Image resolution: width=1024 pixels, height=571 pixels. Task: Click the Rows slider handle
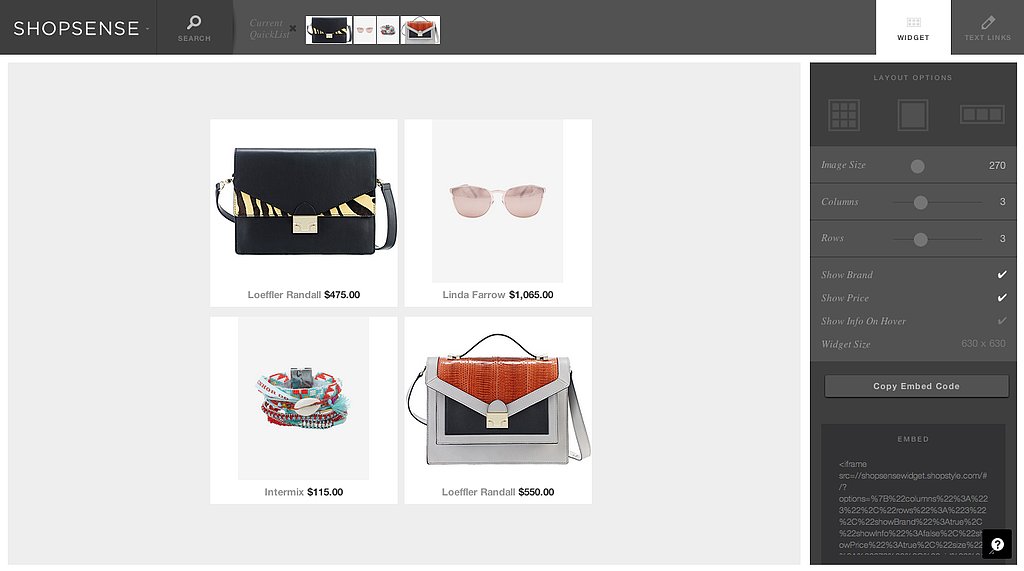[x=920, y=239]
